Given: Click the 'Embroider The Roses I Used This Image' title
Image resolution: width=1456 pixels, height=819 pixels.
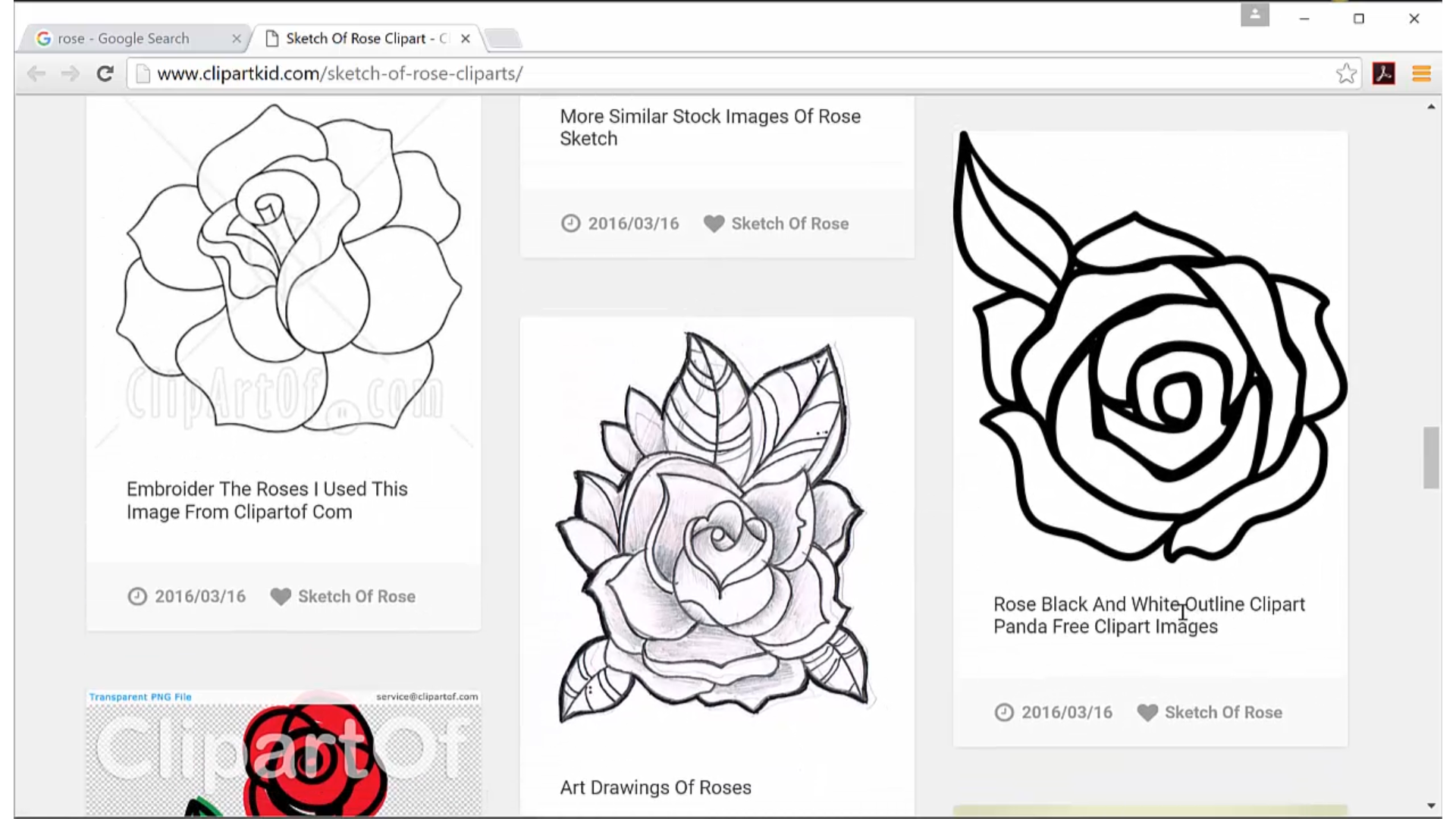Looking at the screenshot, I should [x=267, y=500].
